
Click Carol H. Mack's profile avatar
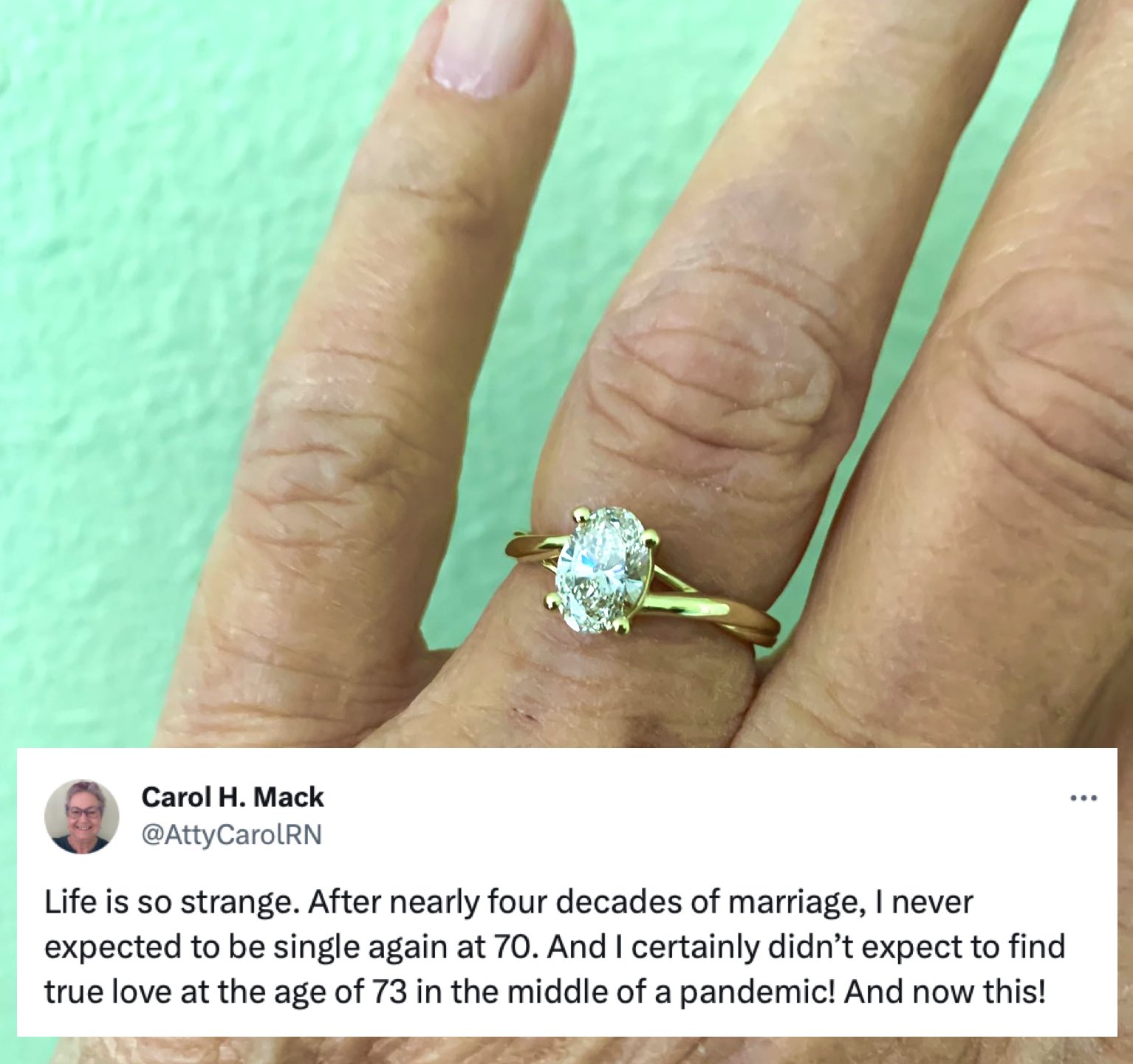tap(81, 816)
